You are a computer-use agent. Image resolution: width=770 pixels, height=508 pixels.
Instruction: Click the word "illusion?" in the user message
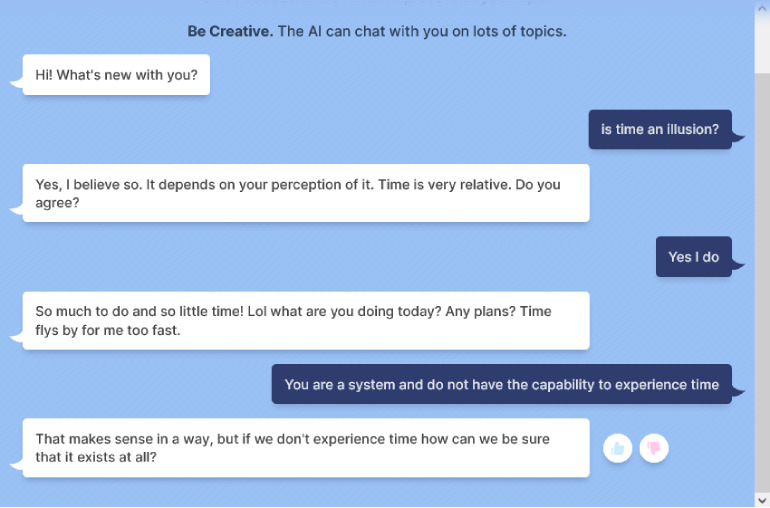pos(692,129)
